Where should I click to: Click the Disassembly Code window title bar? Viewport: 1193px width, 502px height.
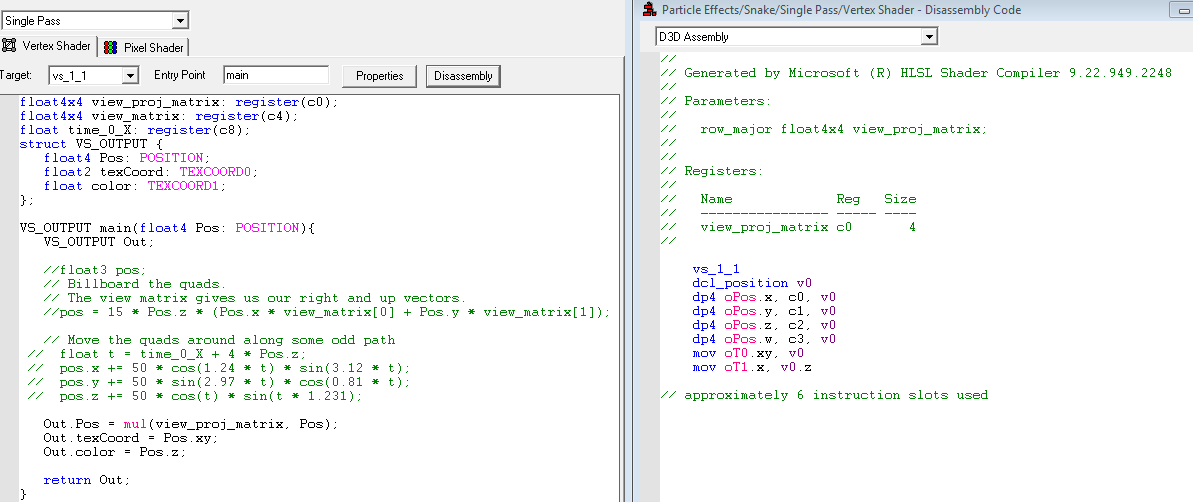pyautogui.click(x=850, y=10)
